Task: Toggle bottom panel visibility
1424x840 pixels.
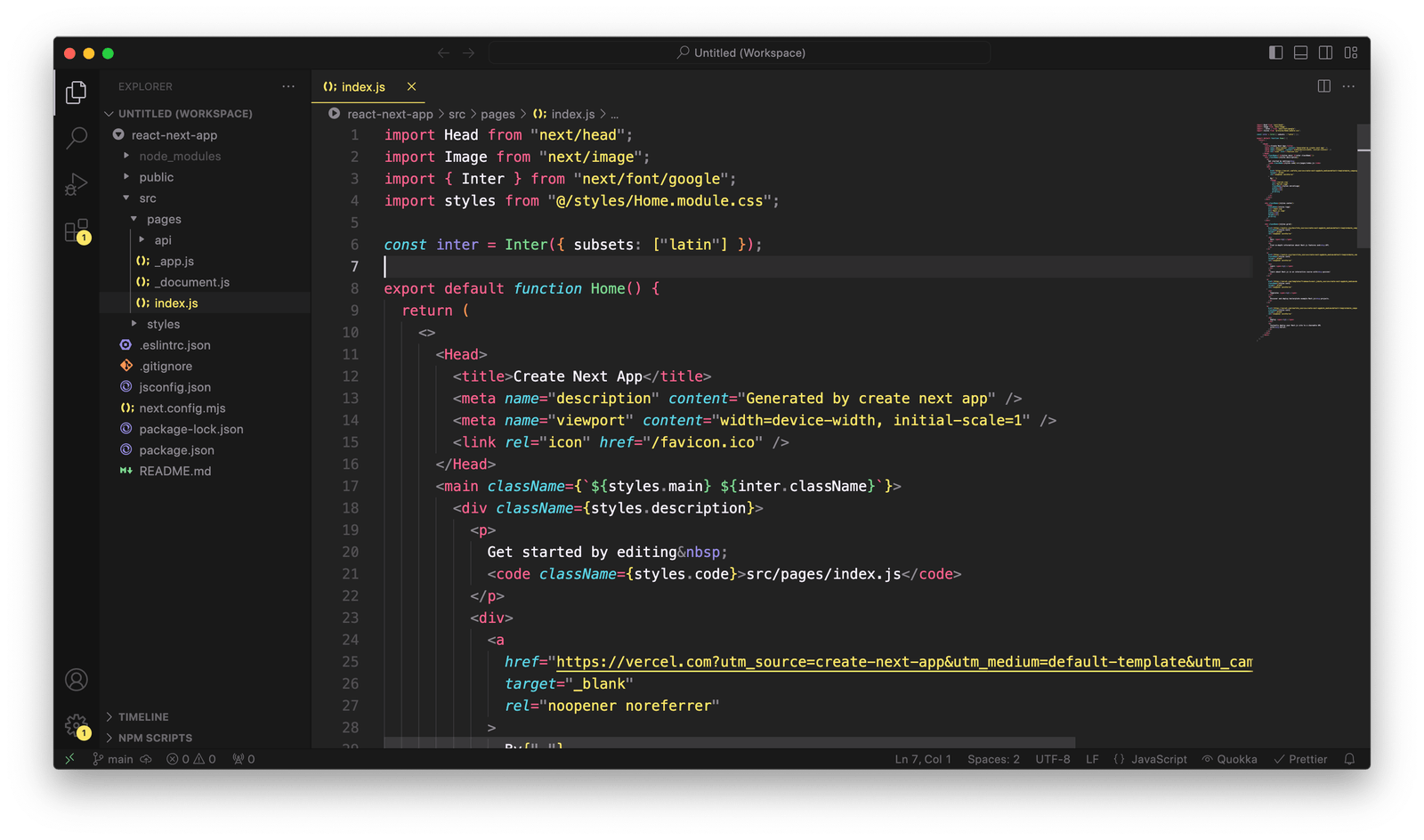Action: click(x=1300, y=52)
